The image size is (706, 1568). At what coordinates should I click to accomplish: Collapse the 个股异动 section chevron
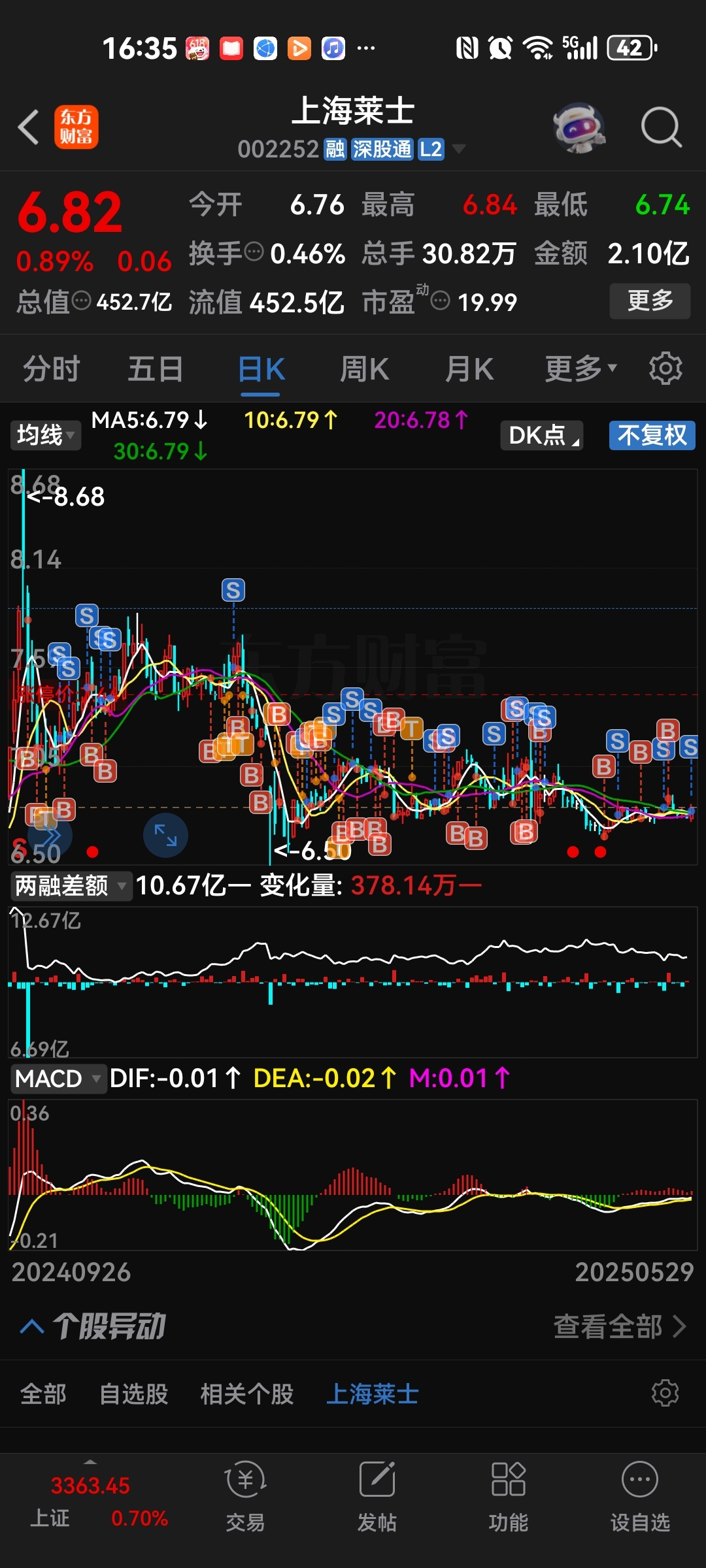click(32, 1326)
